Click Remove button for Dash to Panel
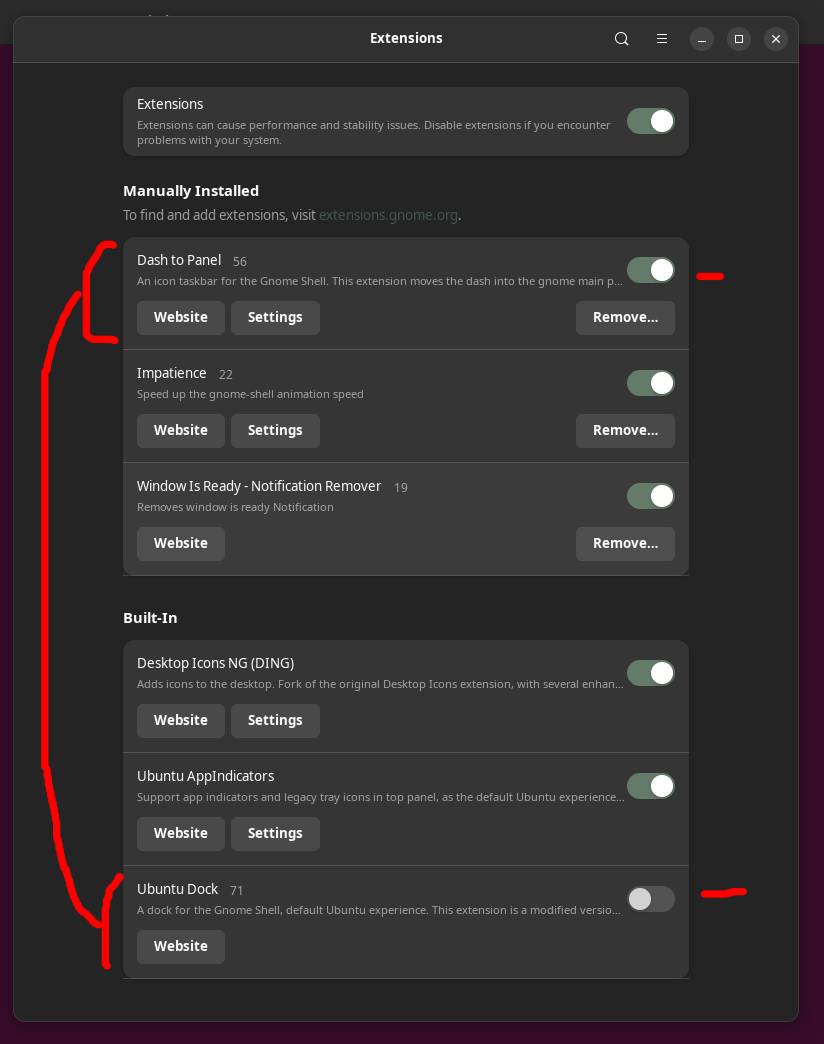 [x=625, y=317]
